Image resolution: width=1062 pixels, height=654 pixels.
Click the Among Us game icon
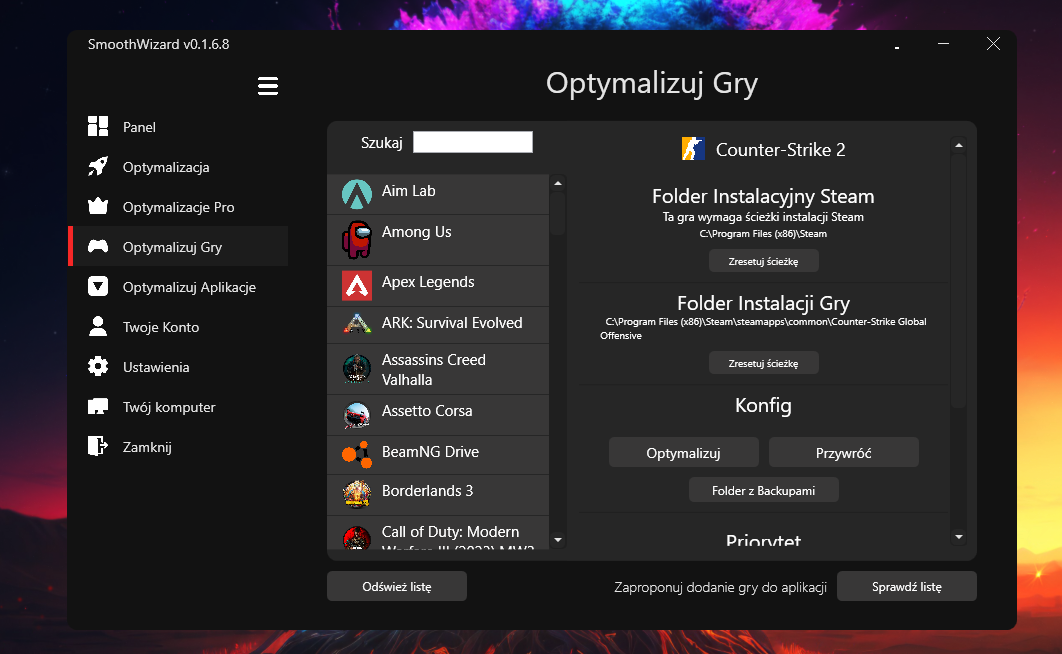[356, 240]
